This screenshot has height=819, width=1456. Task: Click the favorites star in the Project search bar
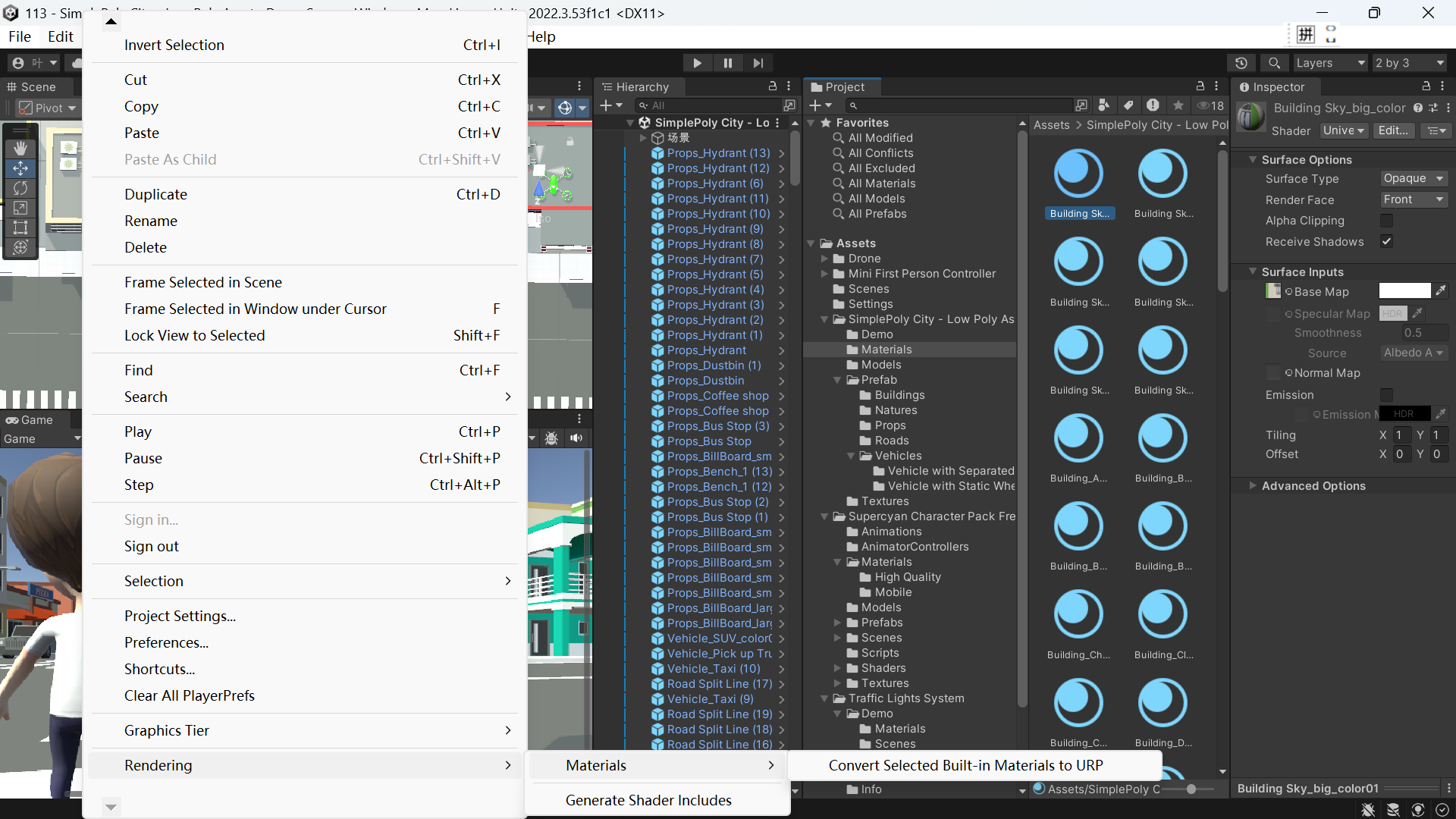tap(1178, 106)
